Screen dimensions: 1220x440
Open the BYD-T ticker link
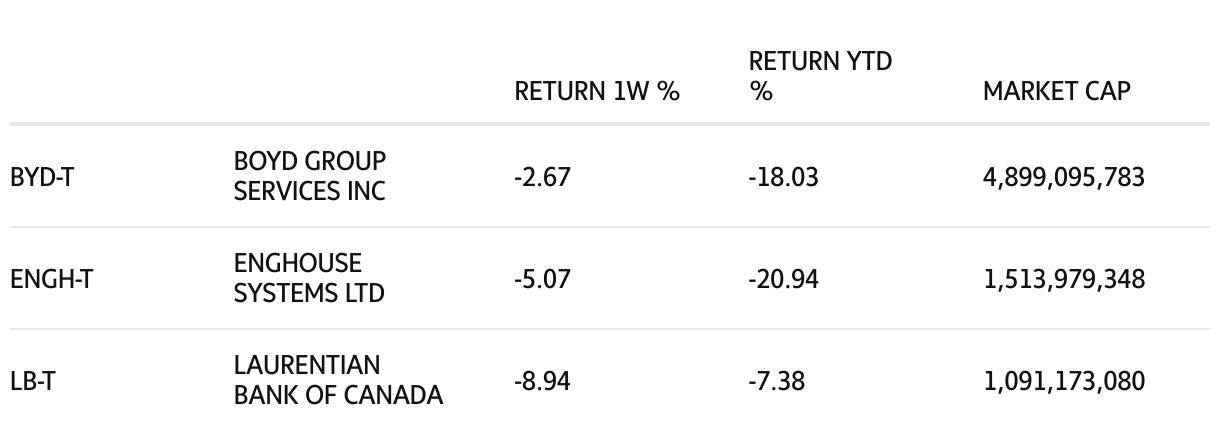[x=42, y=178]
